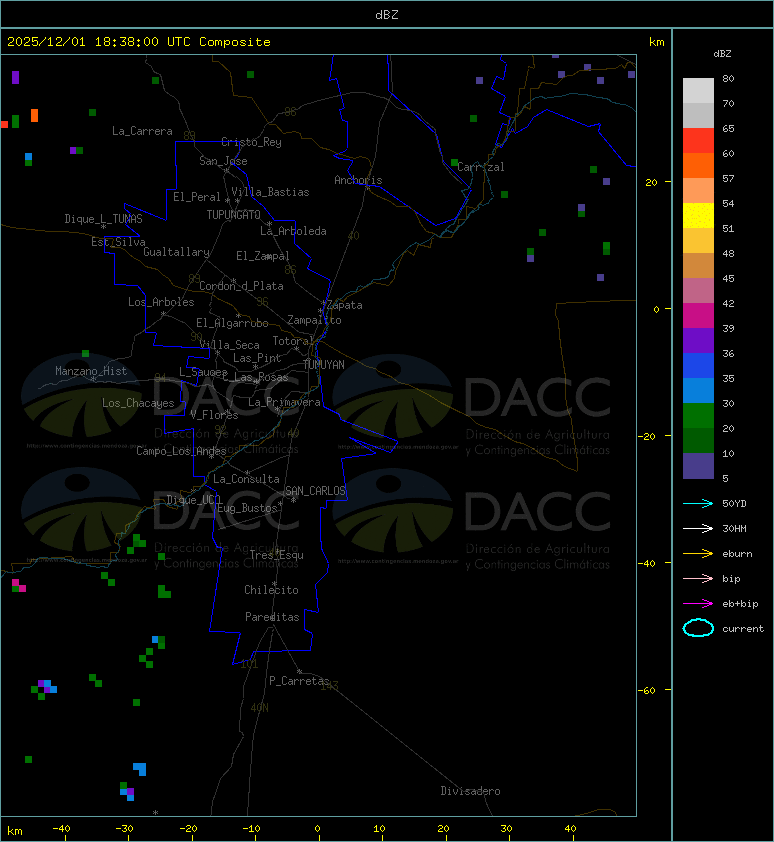This screenshot has width=774, height=842.
Task: Click the Gualtallary label
Action: [x=177, y=252]
